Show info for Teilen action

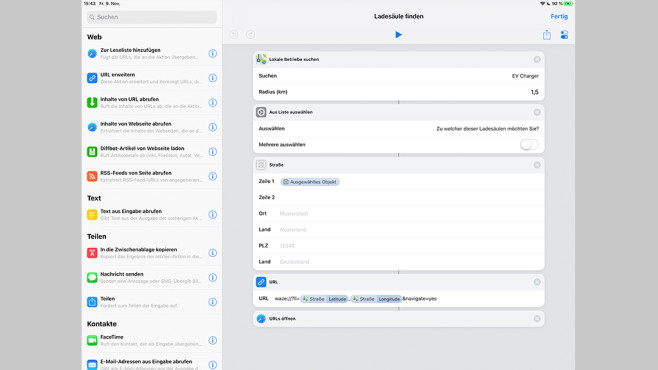tap(213, 302)
